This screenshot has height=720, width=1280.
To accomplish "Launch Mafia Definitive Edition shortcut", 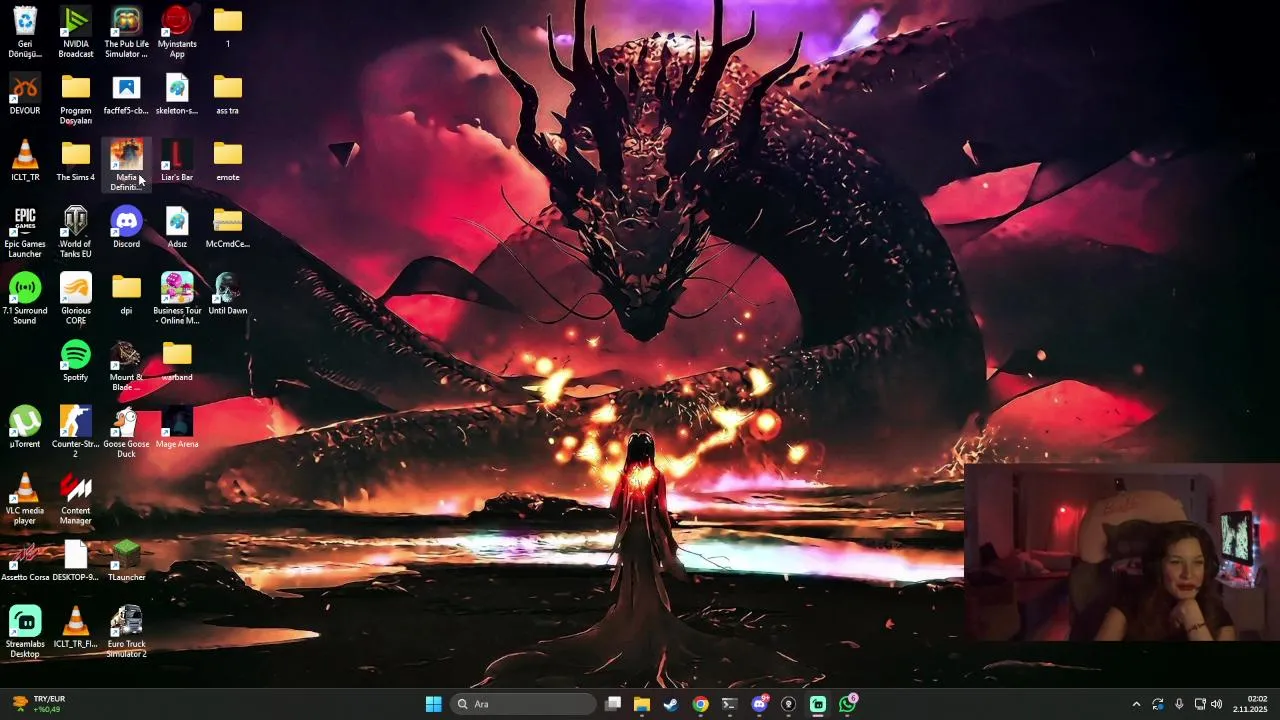I will 126,164.
